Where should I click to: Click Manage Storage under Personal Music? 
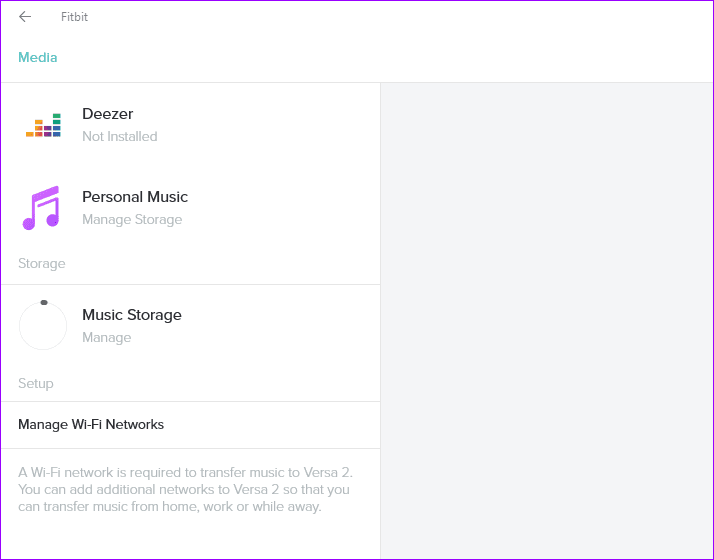point(132,219)
